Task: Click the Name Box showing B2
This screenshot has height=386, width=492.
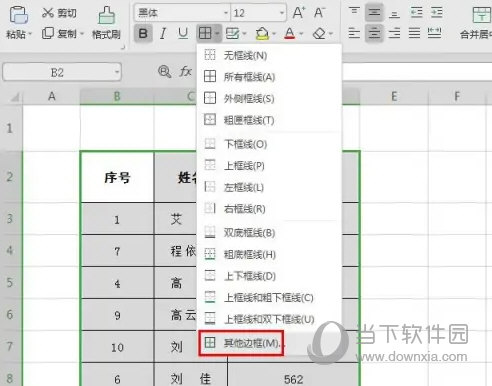Action: 62,72
